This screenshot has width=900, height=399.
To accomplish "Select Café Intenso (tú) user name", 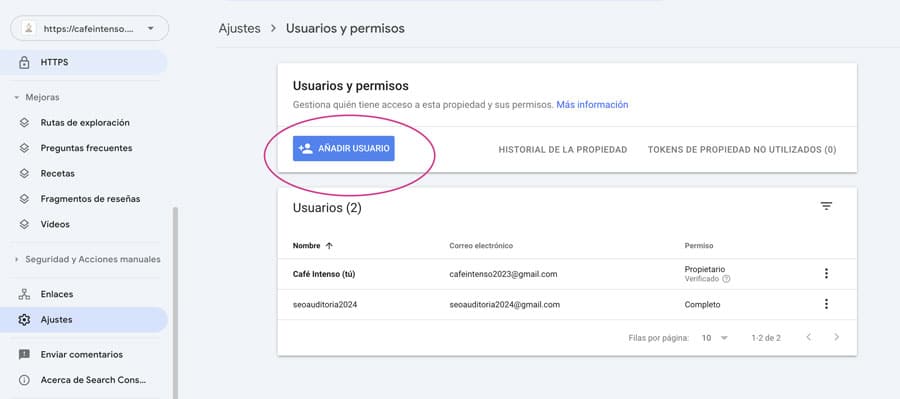I will point(324,274).
